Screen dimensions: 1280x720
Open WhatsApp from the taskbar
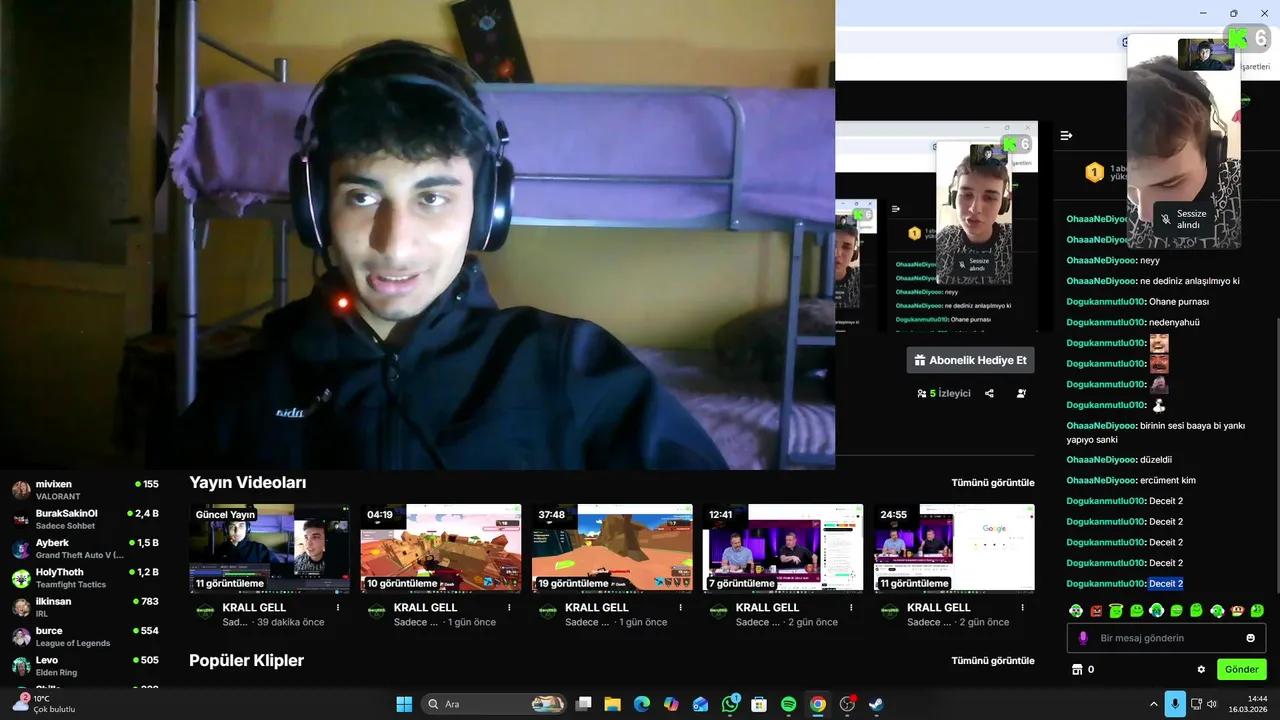[730, 704]
